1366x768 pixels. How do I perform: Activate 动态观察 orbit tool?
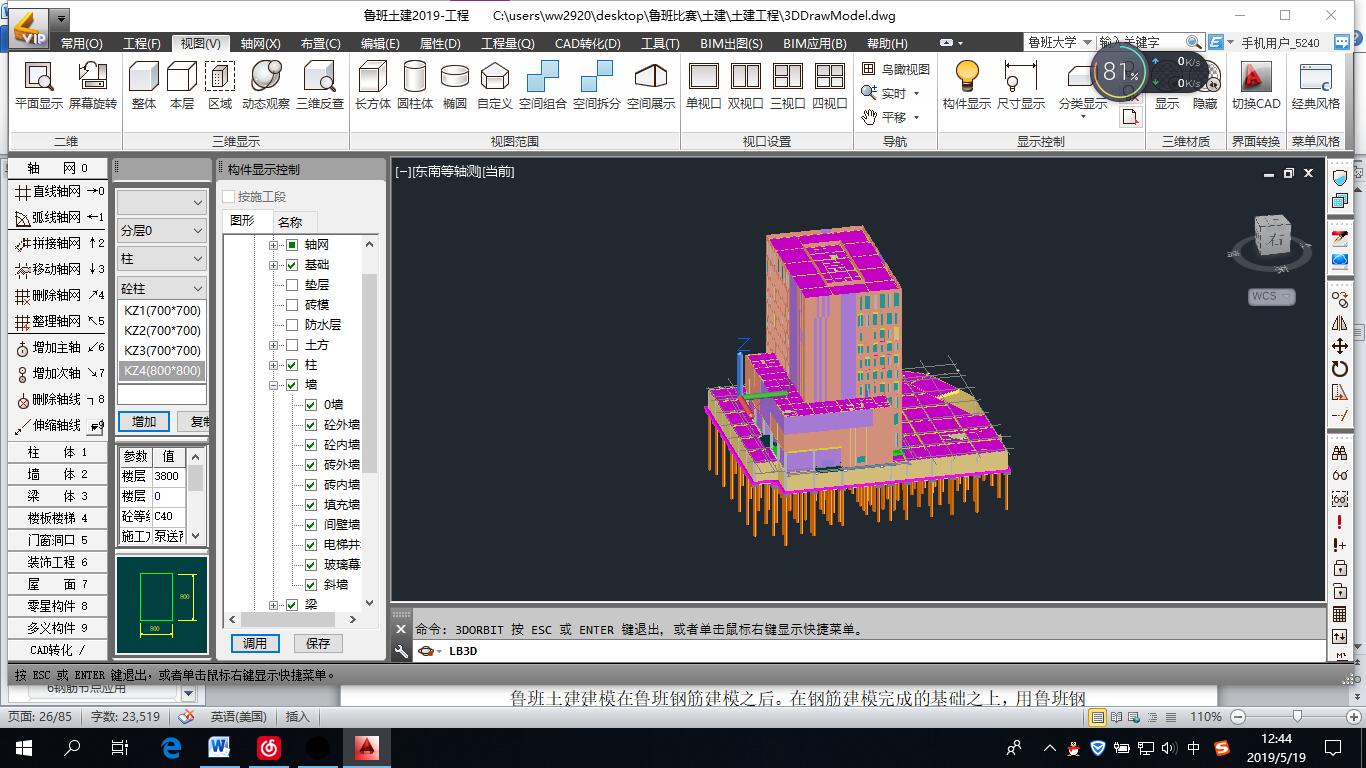point(266,85)
